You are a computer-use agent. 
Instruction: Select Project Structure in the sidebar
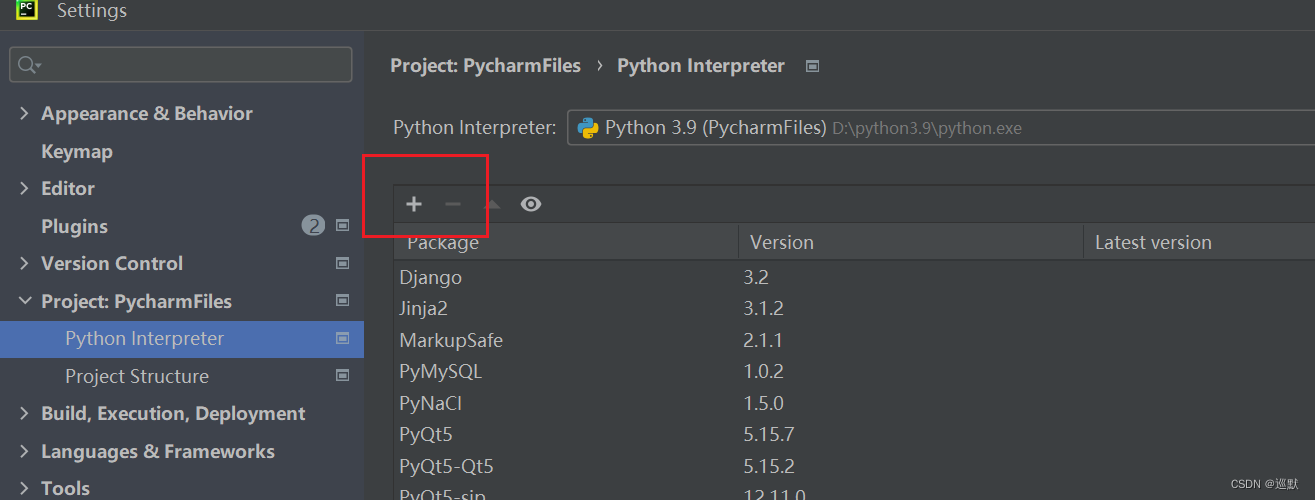[137, 376]
